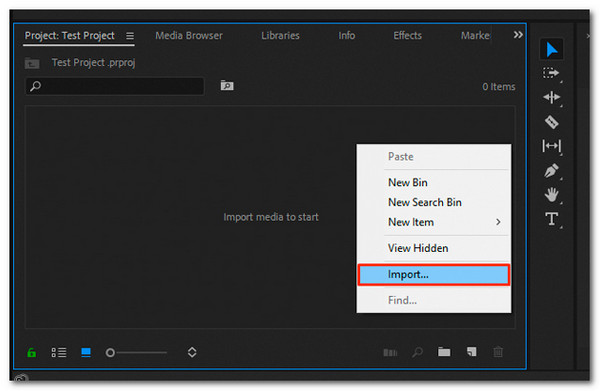Open the Markers tab
This screenshot has height=391, width=600.
pos(475,36)
